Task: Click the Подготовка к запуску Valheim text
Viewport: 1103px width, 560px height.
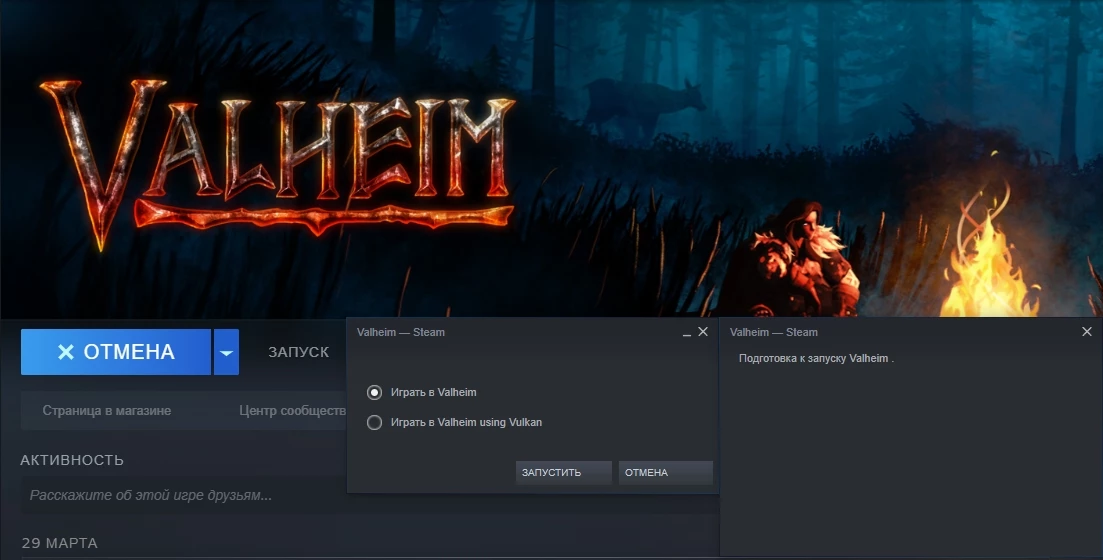Action: (816, 359)
